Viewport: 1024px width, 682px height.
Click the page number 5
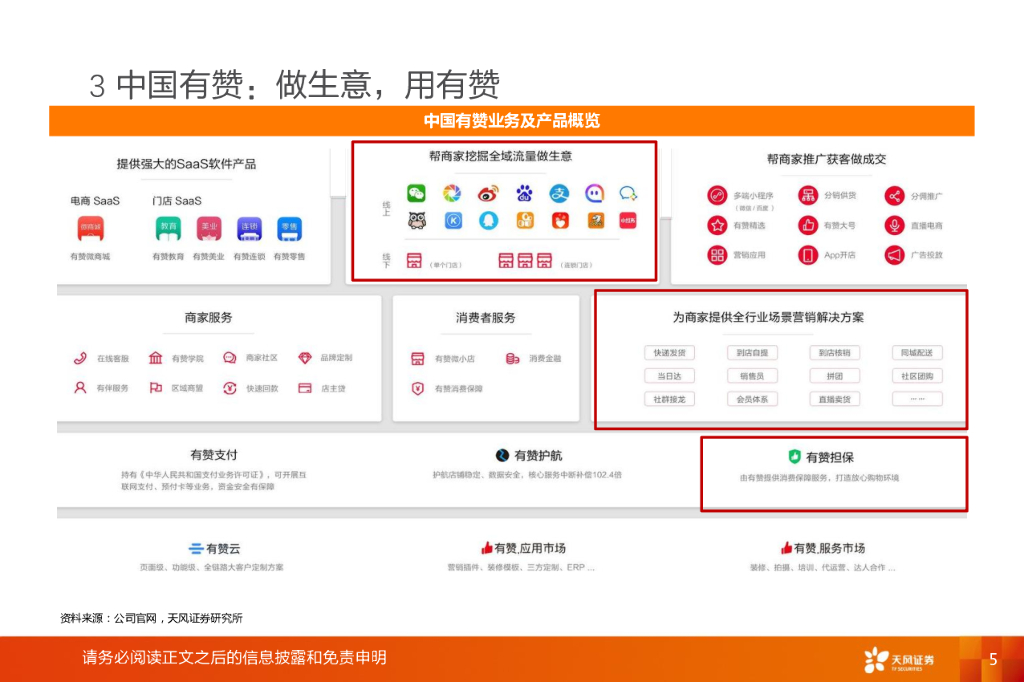pyautogui.click(x=993, y=659)
